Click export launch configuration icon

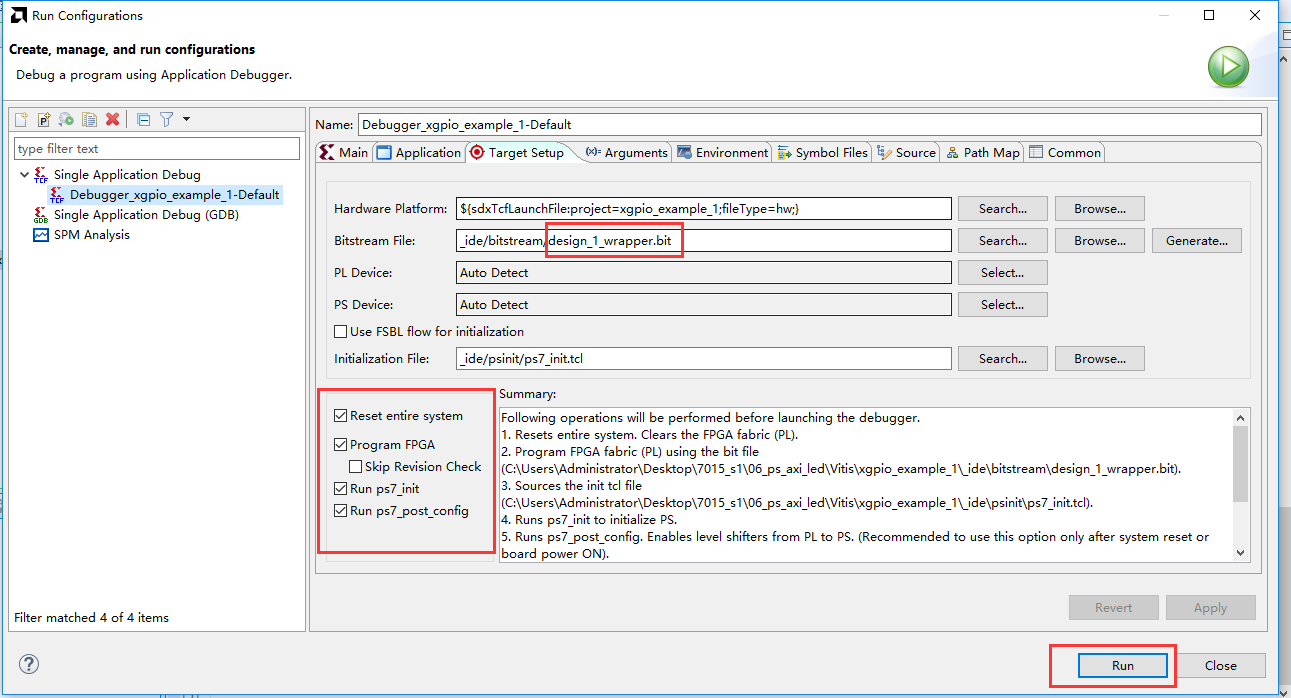66,119
